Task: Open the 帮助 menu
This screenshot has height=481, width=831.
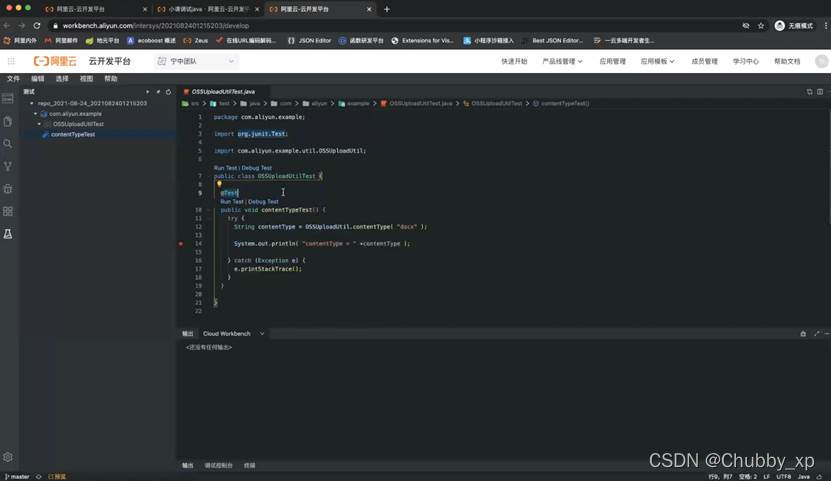Action: [111, 78]
